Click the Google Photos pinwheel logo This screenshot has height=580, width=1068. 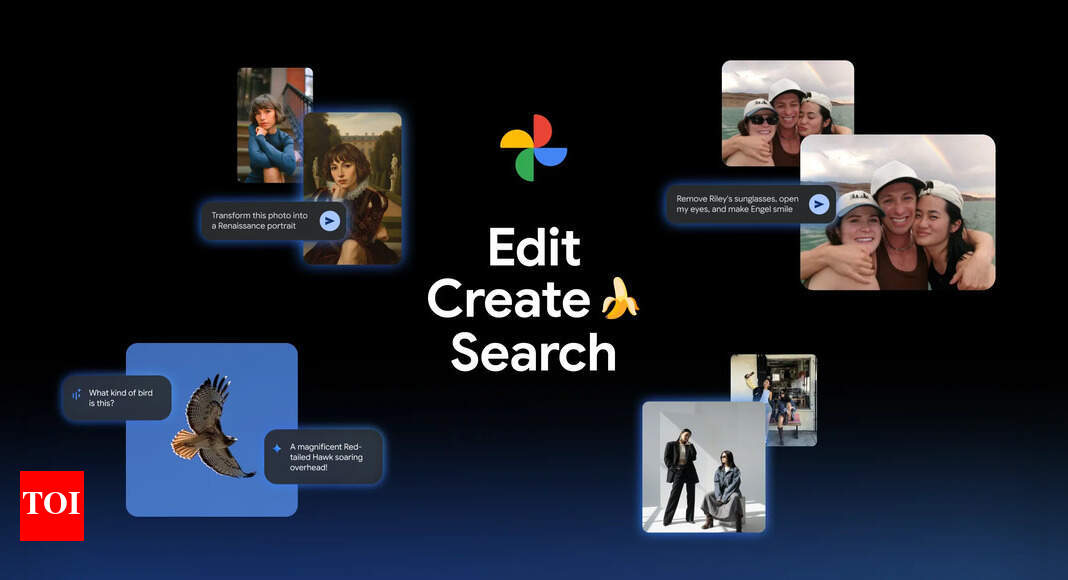(x=533, y=148)
